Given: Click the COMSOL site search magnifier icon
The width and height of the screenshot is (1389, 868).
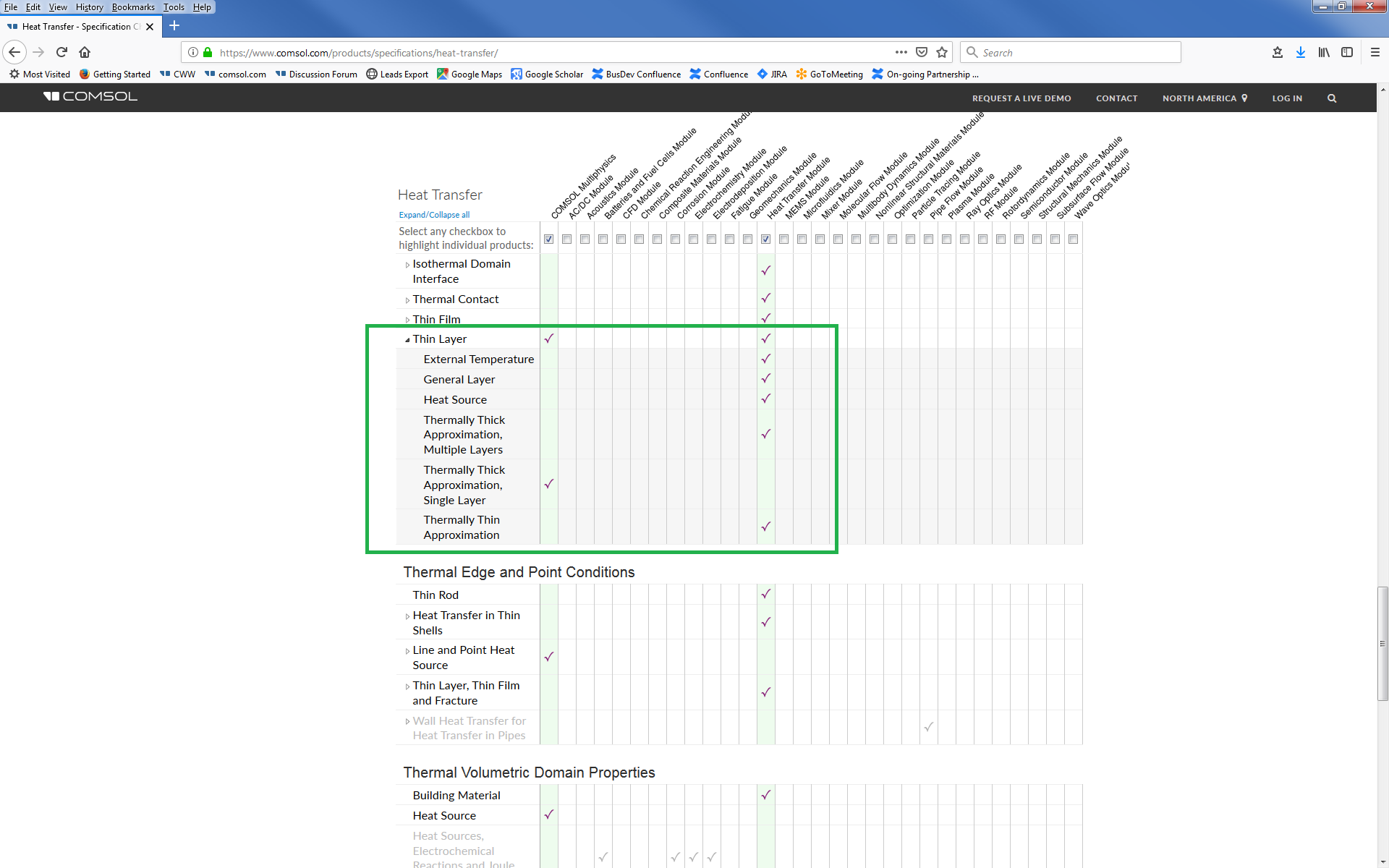Looking at the screenshot, I should tap(1331, 98).
